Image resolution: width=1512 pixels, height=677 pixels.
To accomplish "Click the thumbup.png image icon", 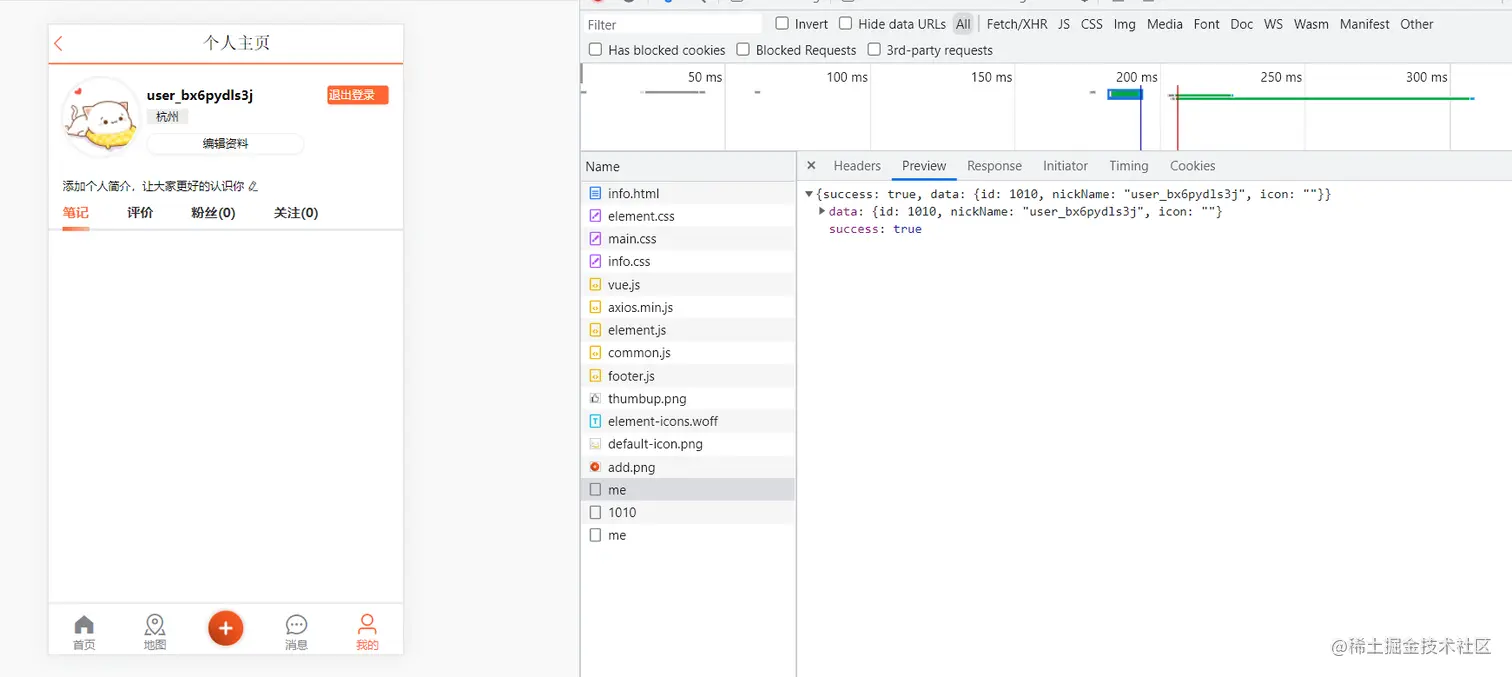I will coord(595,398).
